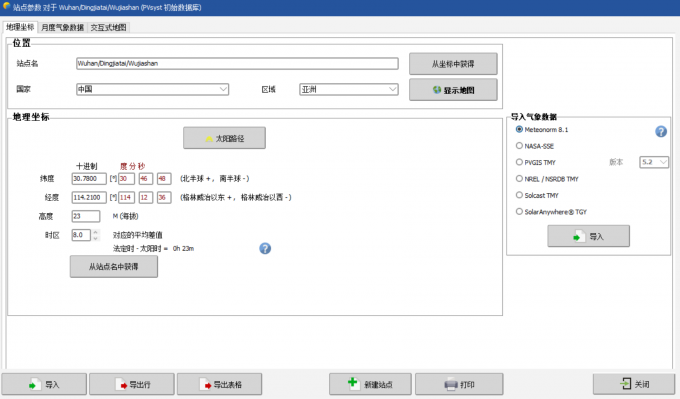Click the 站点名 text field
This screenshot has width=680, height=399.
tap(237, 63)
